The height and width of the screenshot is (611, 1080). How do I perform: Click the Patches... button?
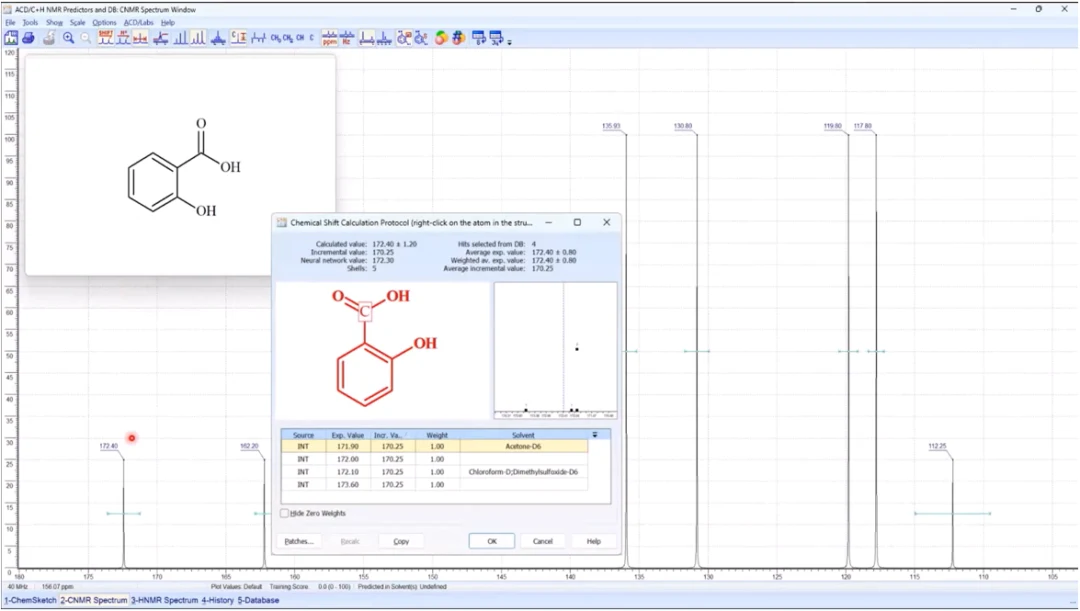(299, 541)
